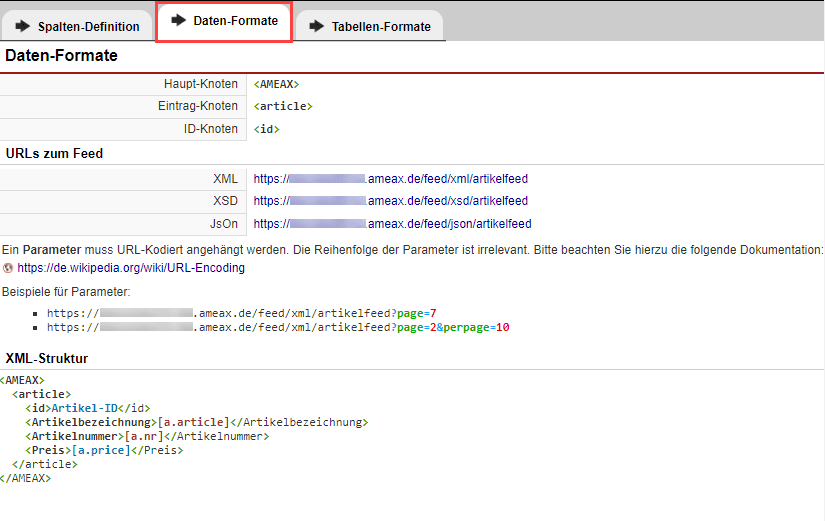The width and height of the screenshot is (825, 521).
Task: Open the Tabellen-Formate tab
Action: coord(381,26)
